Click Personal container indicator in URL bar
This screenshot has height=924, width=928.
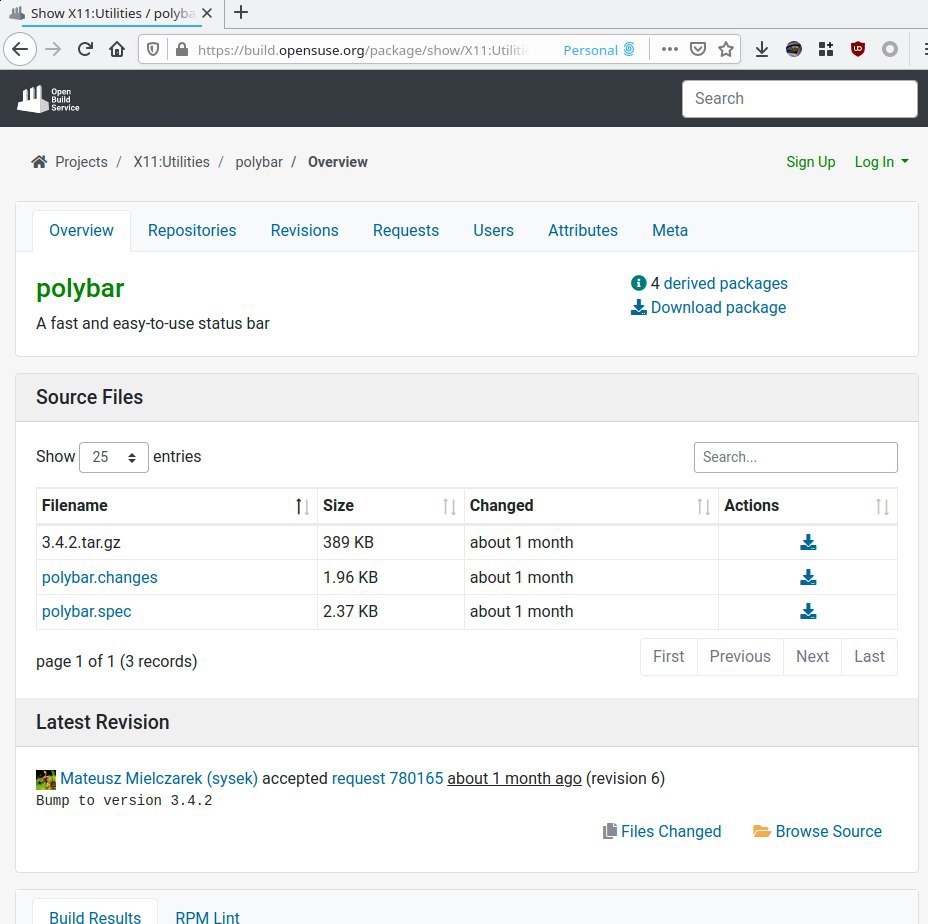[x=599, y=50]
